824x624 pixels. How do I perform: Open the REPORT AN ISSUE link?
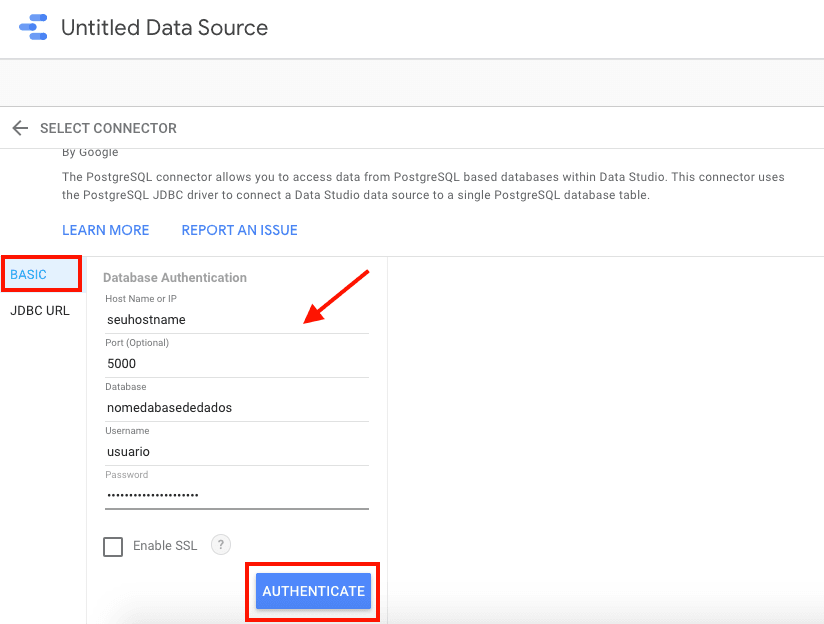239,230
